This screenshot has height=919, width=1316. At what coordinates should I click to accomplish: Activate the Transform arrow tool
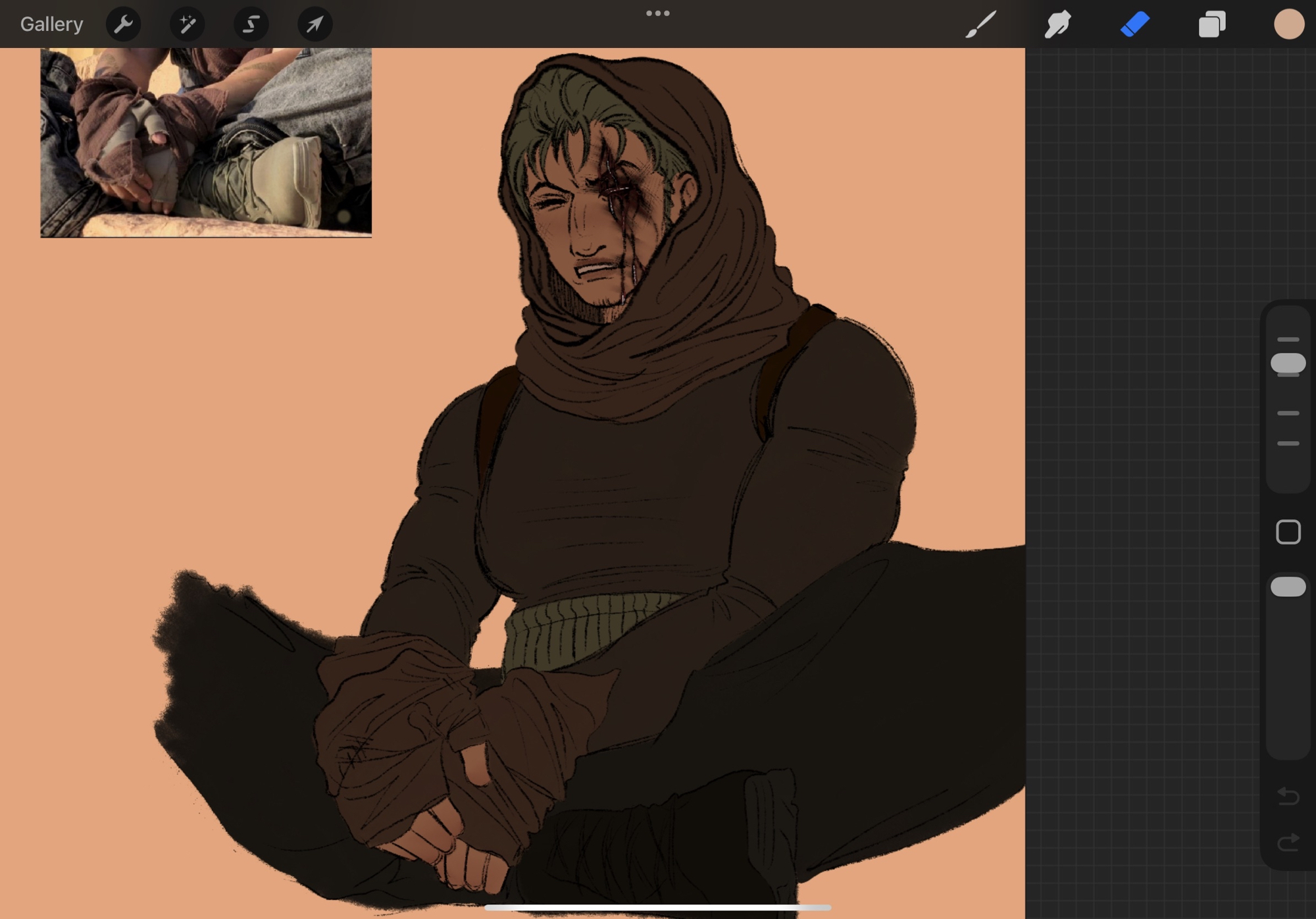click(x=315, y=24)
